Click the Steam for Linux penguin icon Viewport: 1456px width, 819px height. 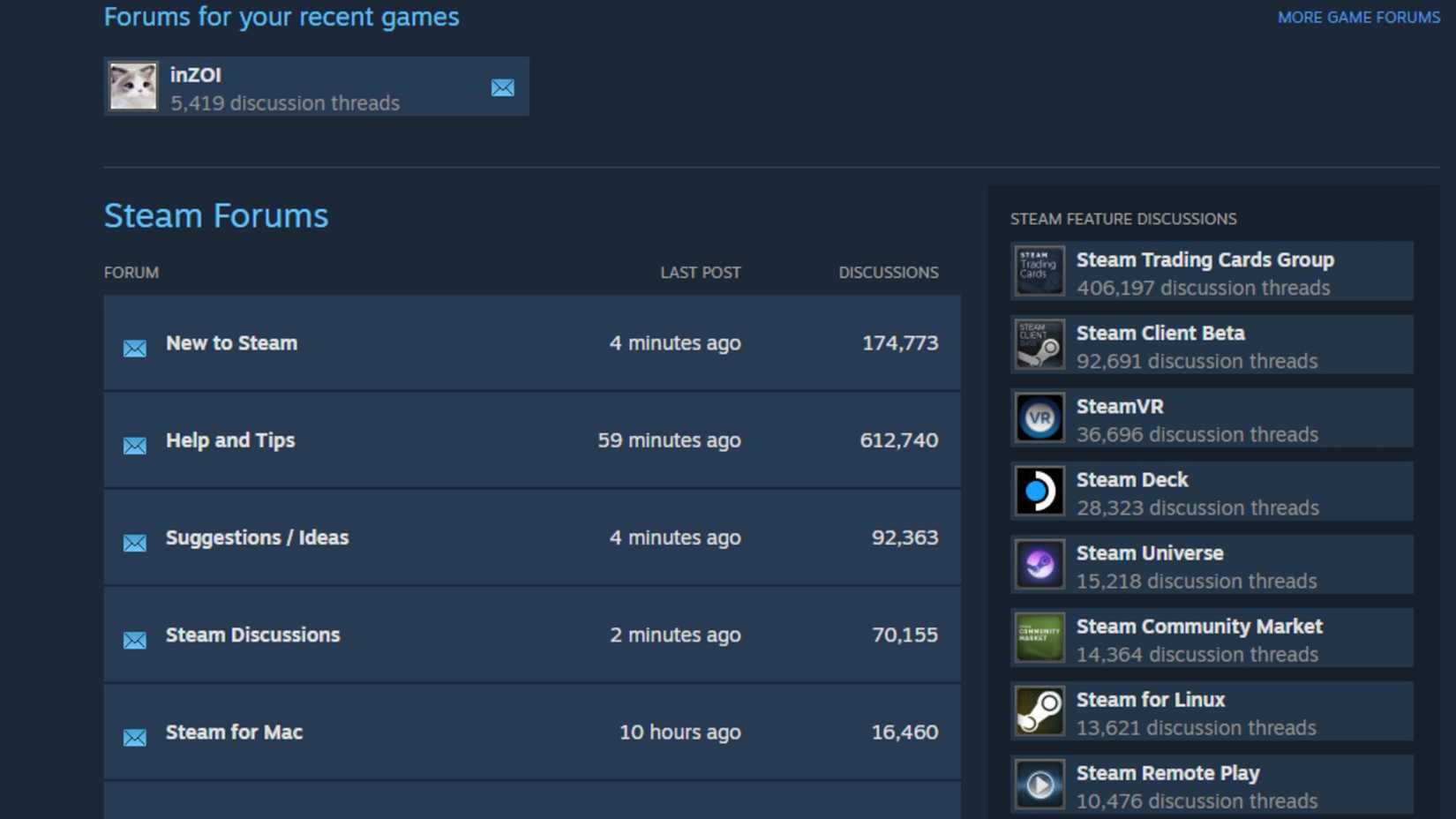[1039, 710]
